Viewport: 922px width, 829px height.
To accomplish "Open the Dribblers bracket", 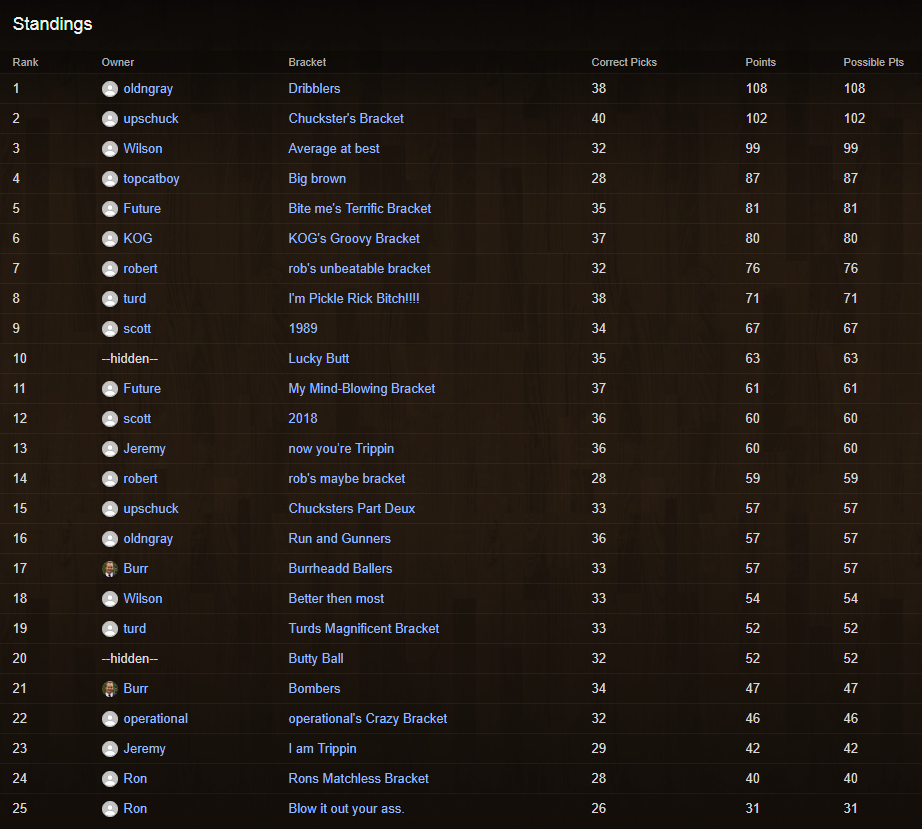I will click(314, 88).
